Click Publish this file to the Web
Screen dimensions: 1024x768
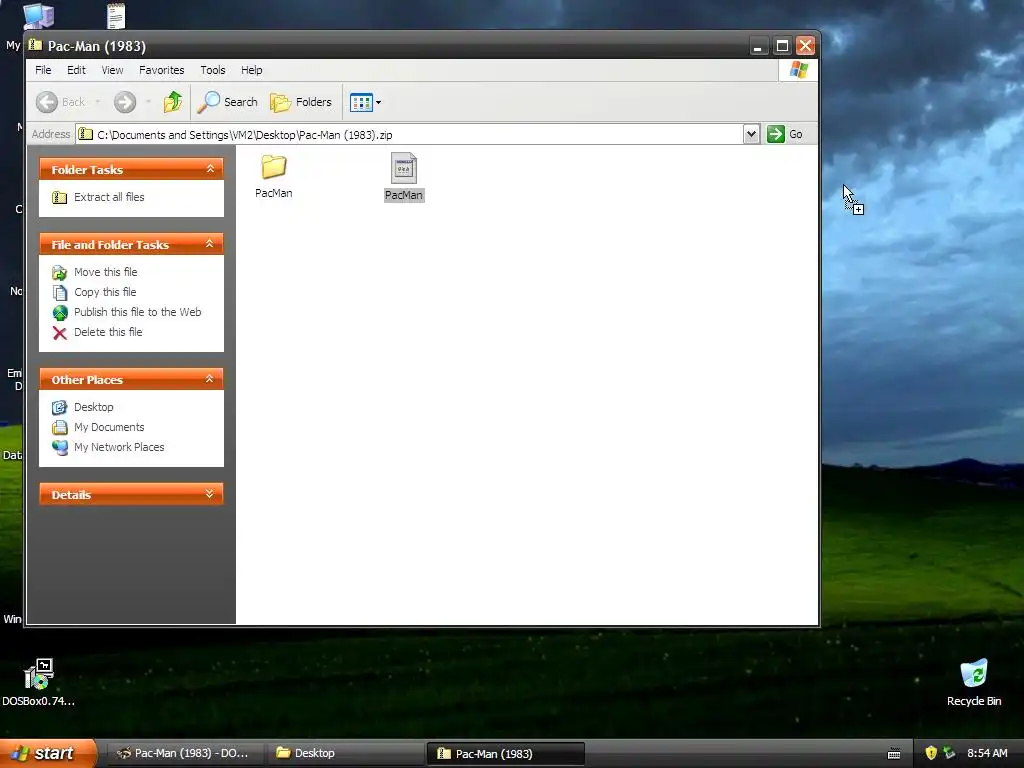138,312
